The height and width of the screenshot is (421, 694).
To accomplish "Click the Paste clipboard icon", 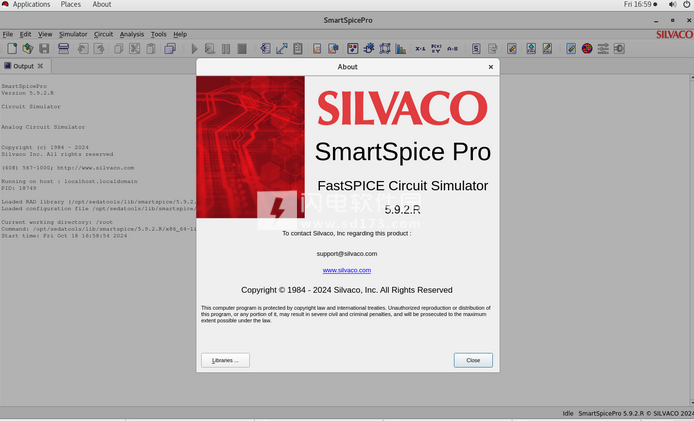I will pyautogui.click(x=151, y=49).
